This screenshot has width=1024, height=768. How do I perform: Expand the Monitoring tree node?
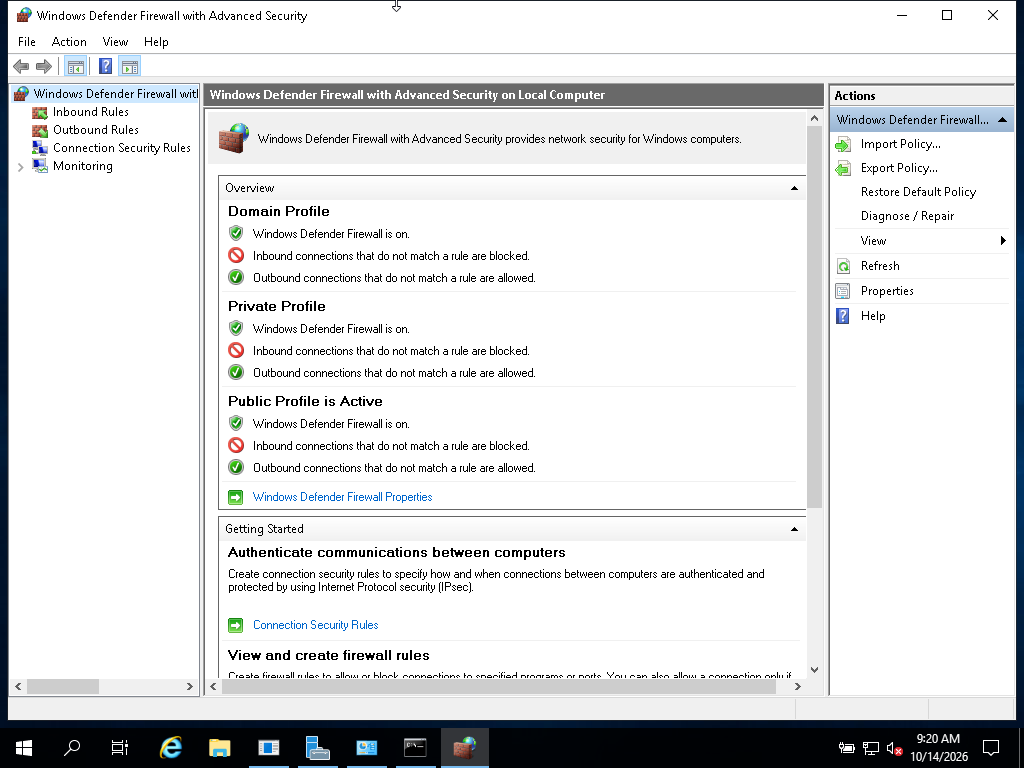20,167
